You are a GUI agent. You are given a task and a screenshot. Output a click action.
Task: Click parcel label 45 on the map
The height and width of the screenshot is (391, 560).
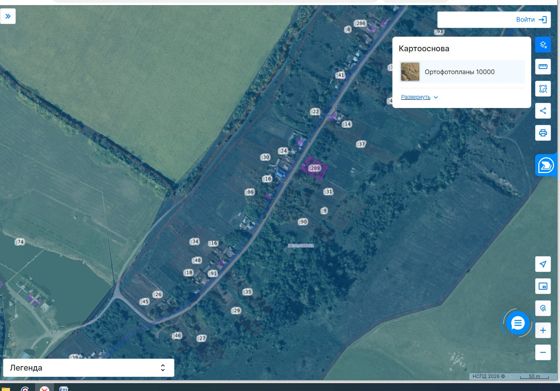point(144,302)
